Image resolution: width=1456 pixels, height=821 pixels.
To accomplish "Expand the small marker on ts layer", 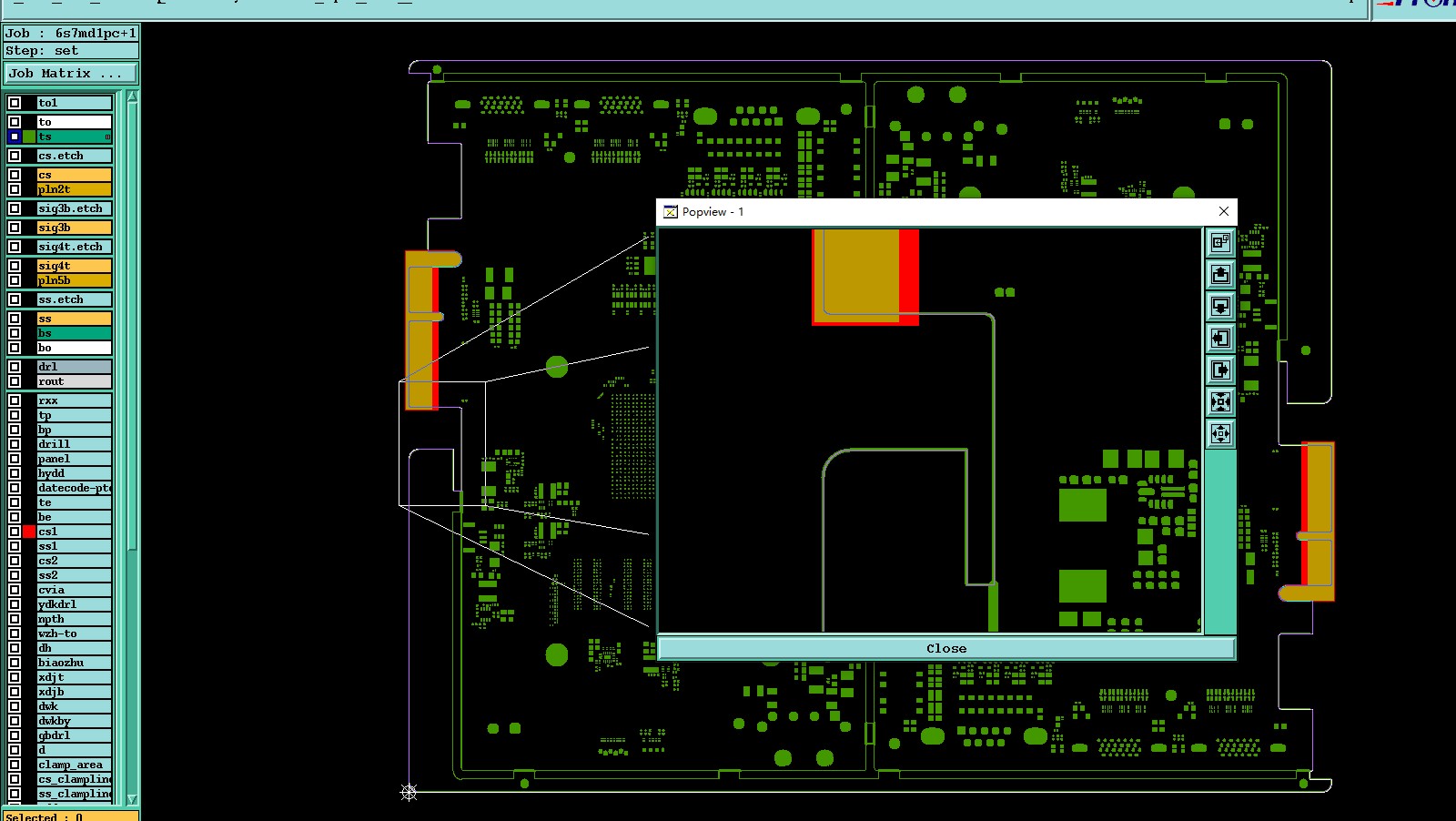I will tap(107, 137).
